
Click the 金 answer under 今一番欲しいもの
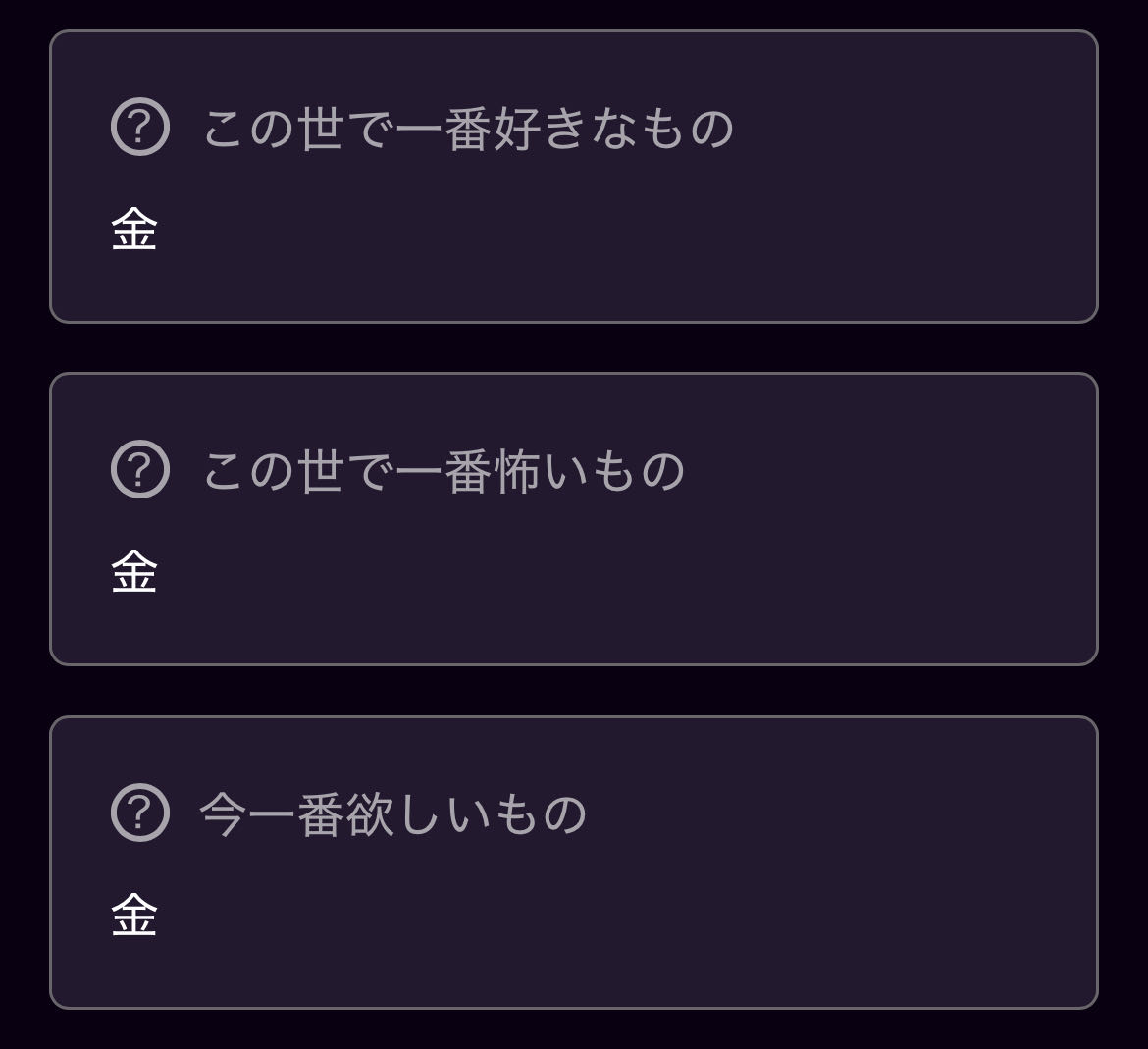point(134,917)
